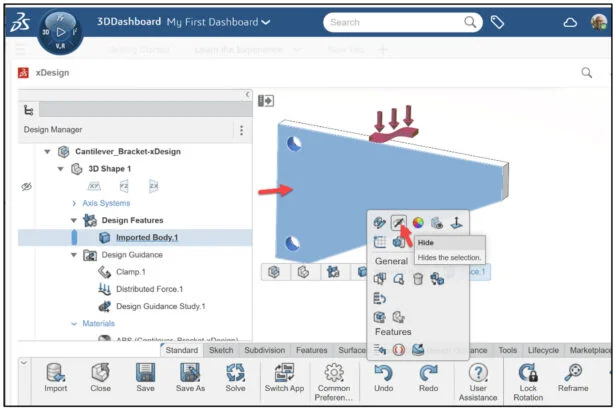Collapse the left Design Manager panel arrow
Image resolution: width=615 pixels, height=408 pixels.
(247, 94)
